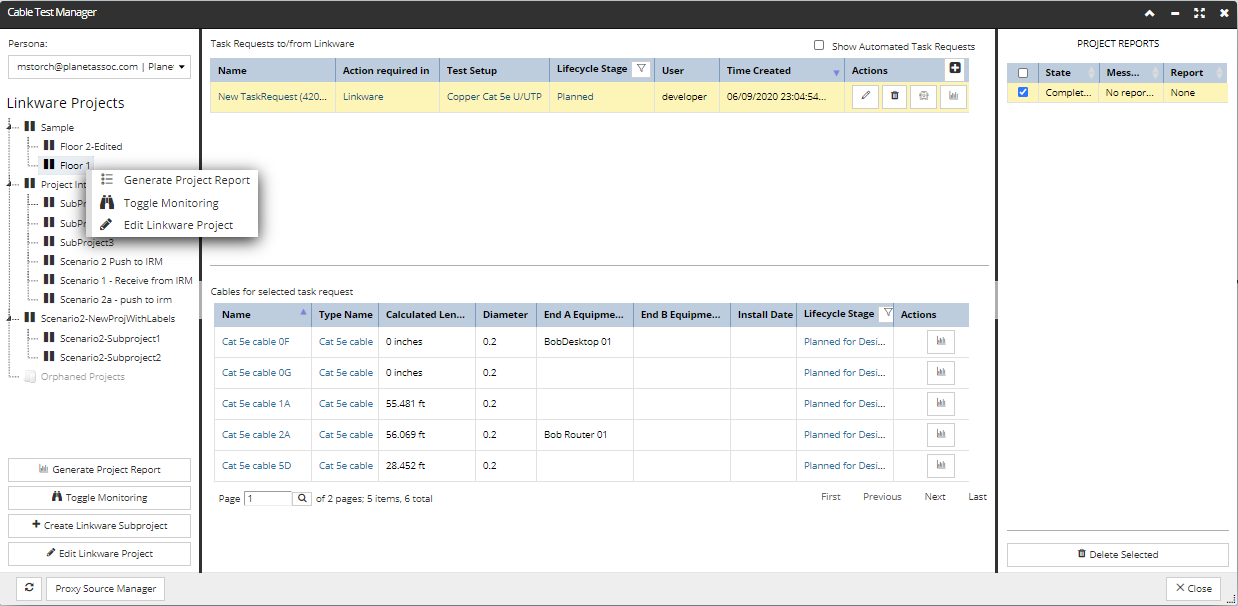Select Scenario 2 Push to IRM project
Image resolution: width=1238 pixels, height=606 pixels.
111,262
